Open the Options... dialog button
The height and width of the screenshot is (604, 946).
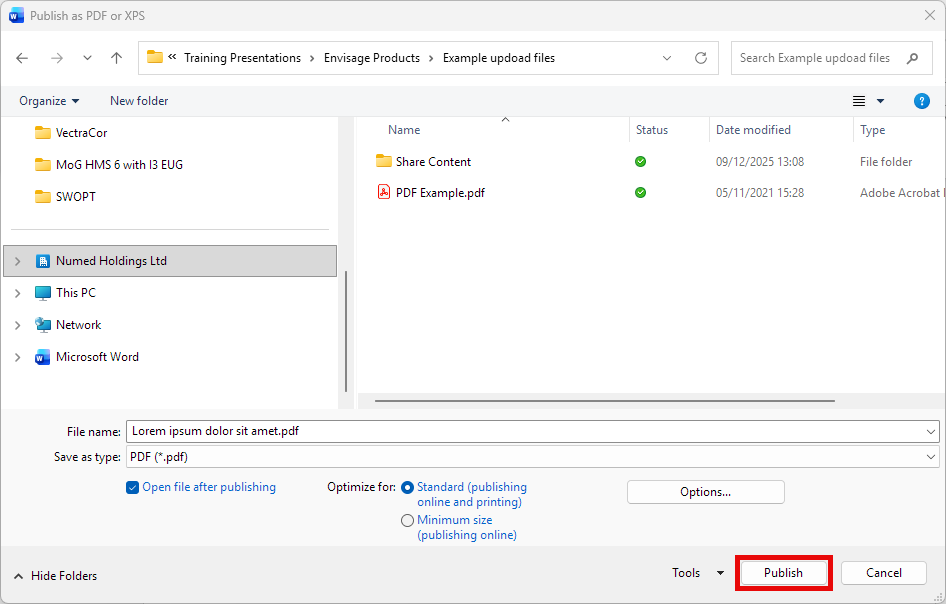pyautogui.click(x=705, y=492)
